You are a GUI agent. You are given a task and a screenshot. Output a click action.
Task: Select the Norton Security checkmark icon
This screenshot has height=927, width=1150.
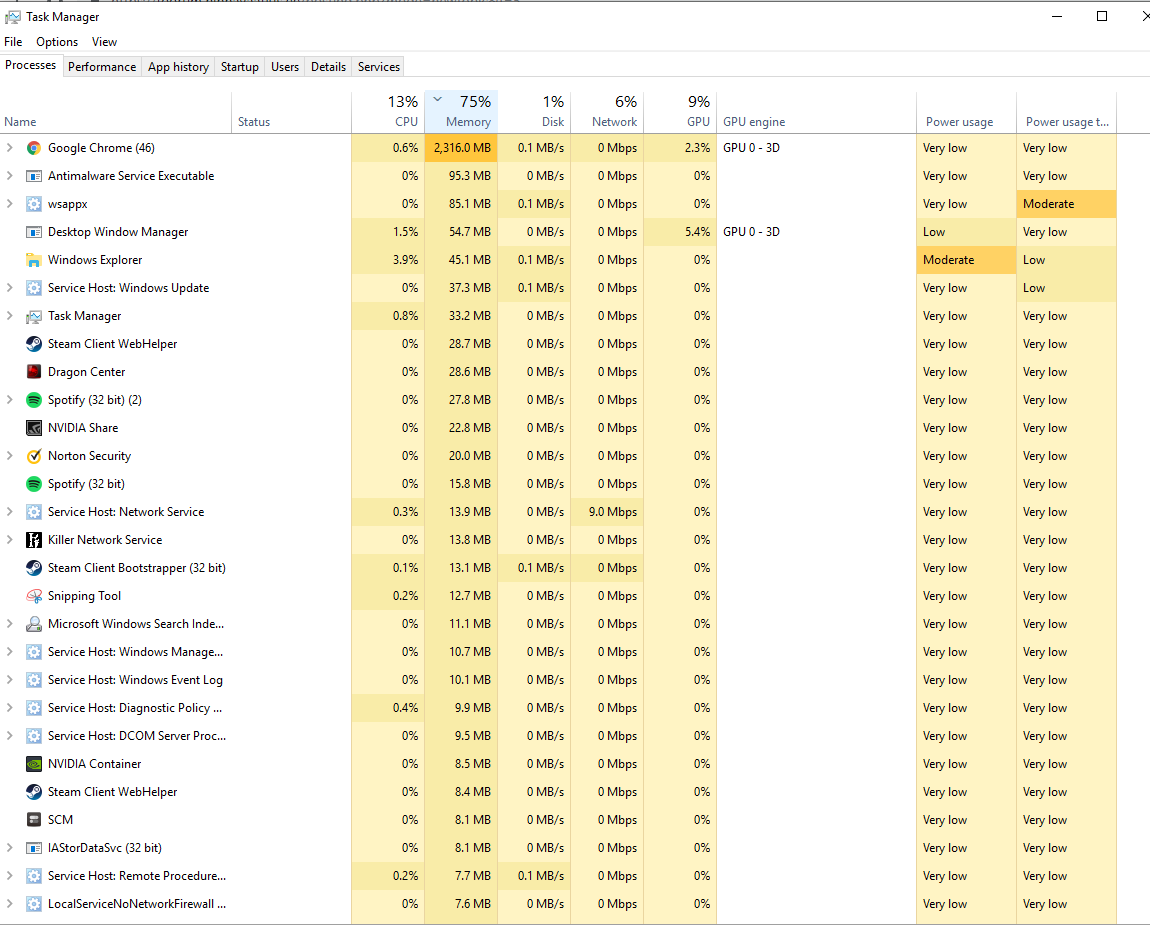point(34,456)
